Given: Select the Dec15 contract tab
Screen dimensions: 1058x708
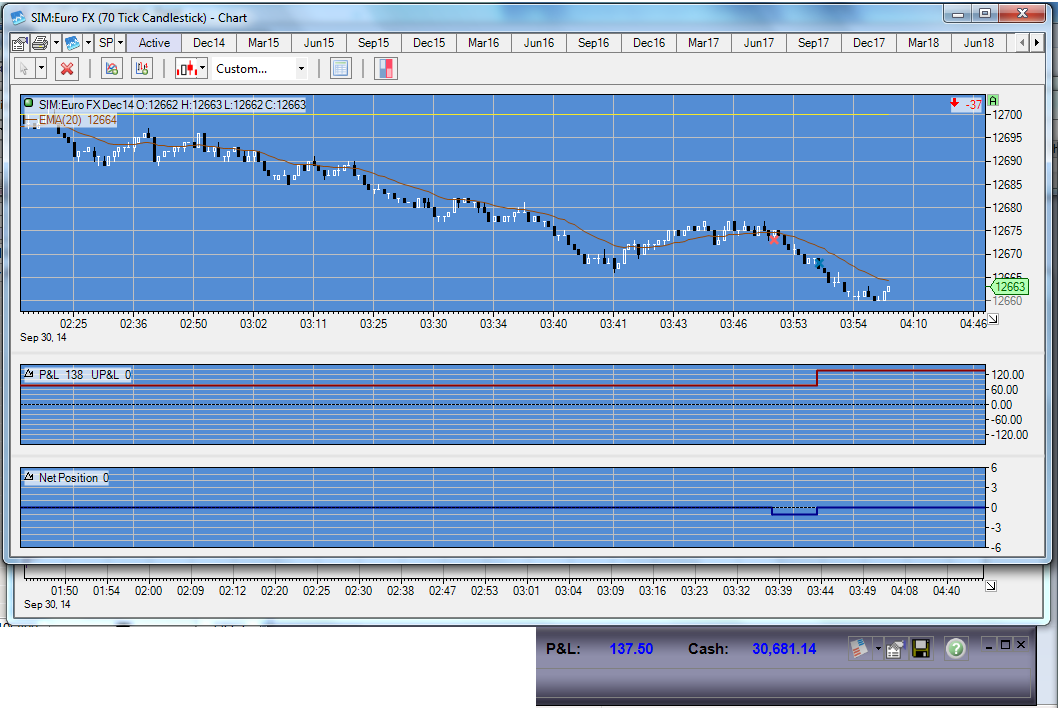Looking at the screenshot, I should [x=429, y=43].
